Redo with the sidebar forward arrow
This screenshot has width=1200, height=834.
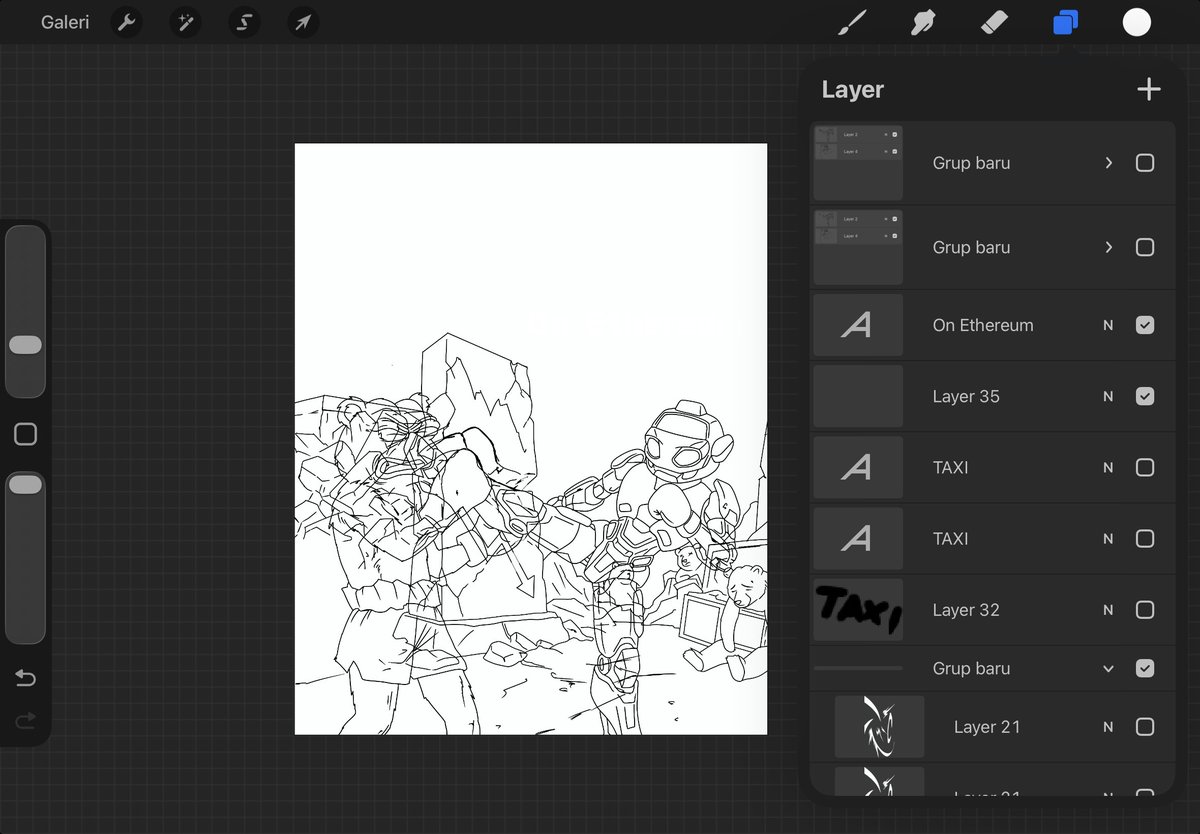[x=25, y=720]
